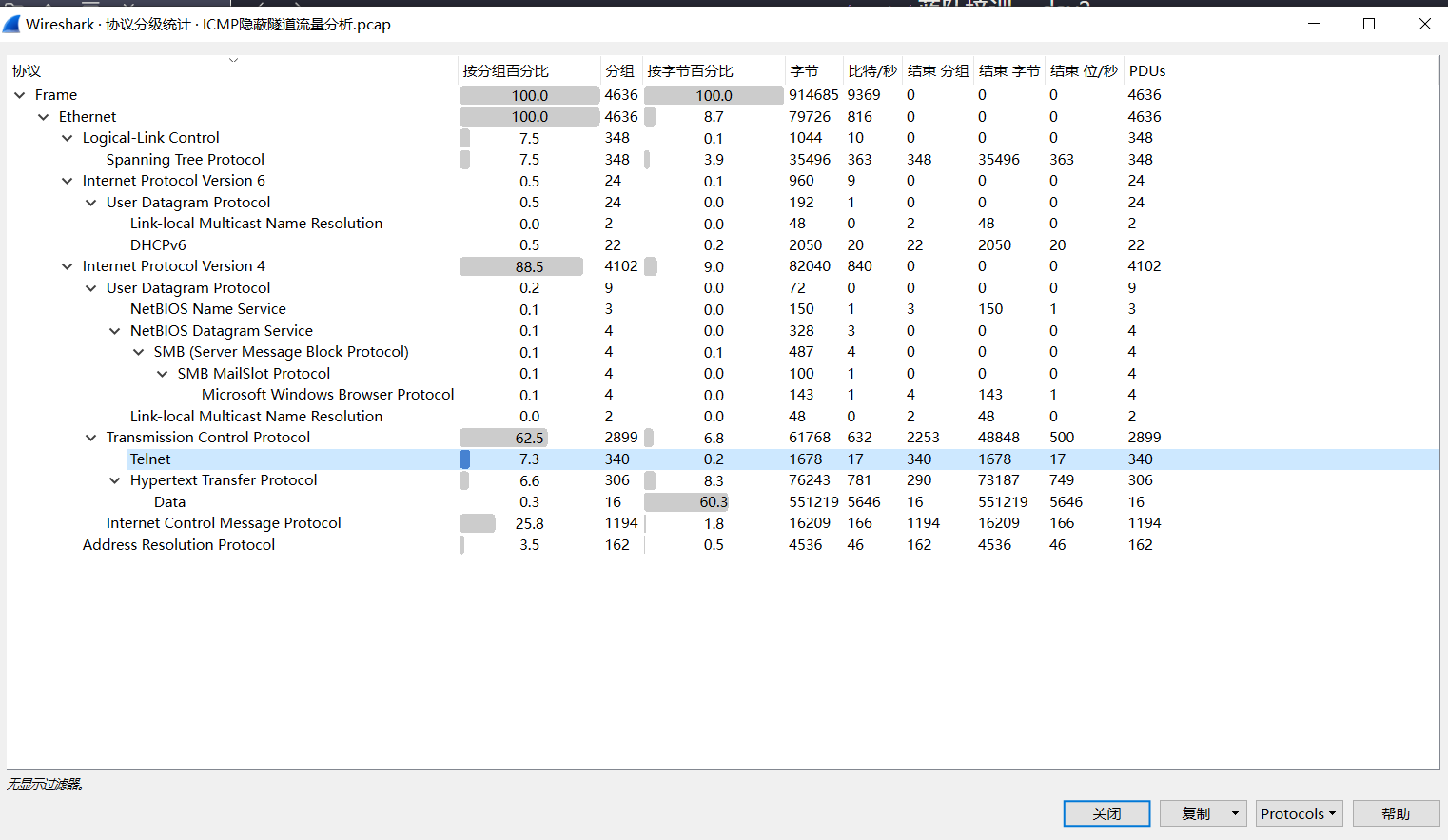The image size is (1448, 840).
Task: Select the Address Resolution Protocol row
Action: coord(179,545)
